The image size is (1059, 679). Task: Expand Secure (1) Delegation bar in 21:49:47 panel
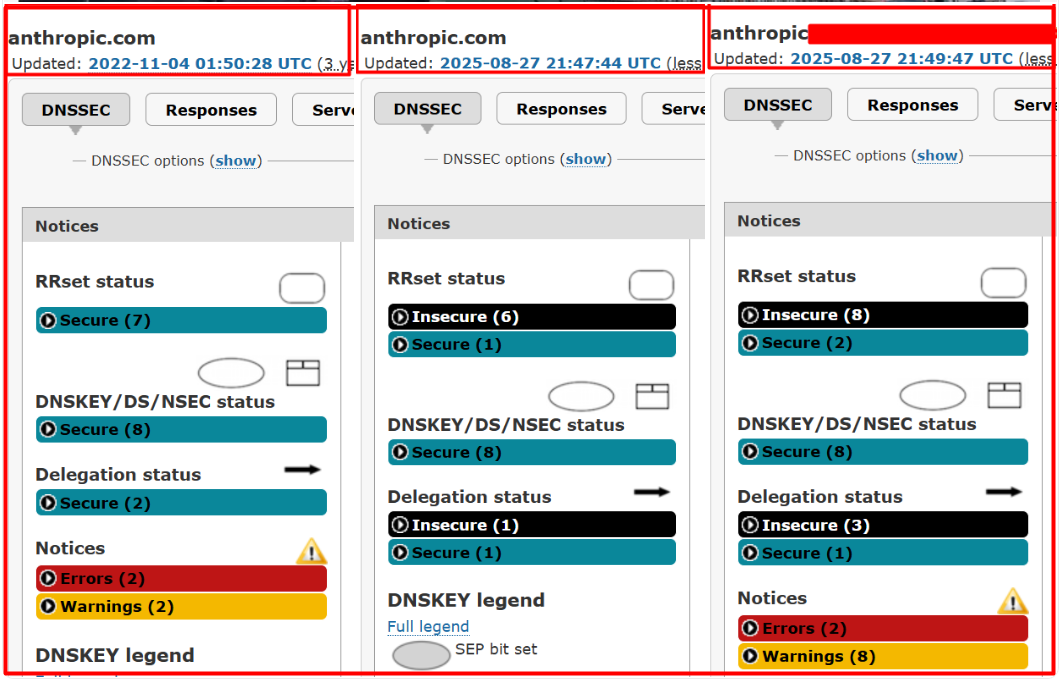tap(883, 553)
